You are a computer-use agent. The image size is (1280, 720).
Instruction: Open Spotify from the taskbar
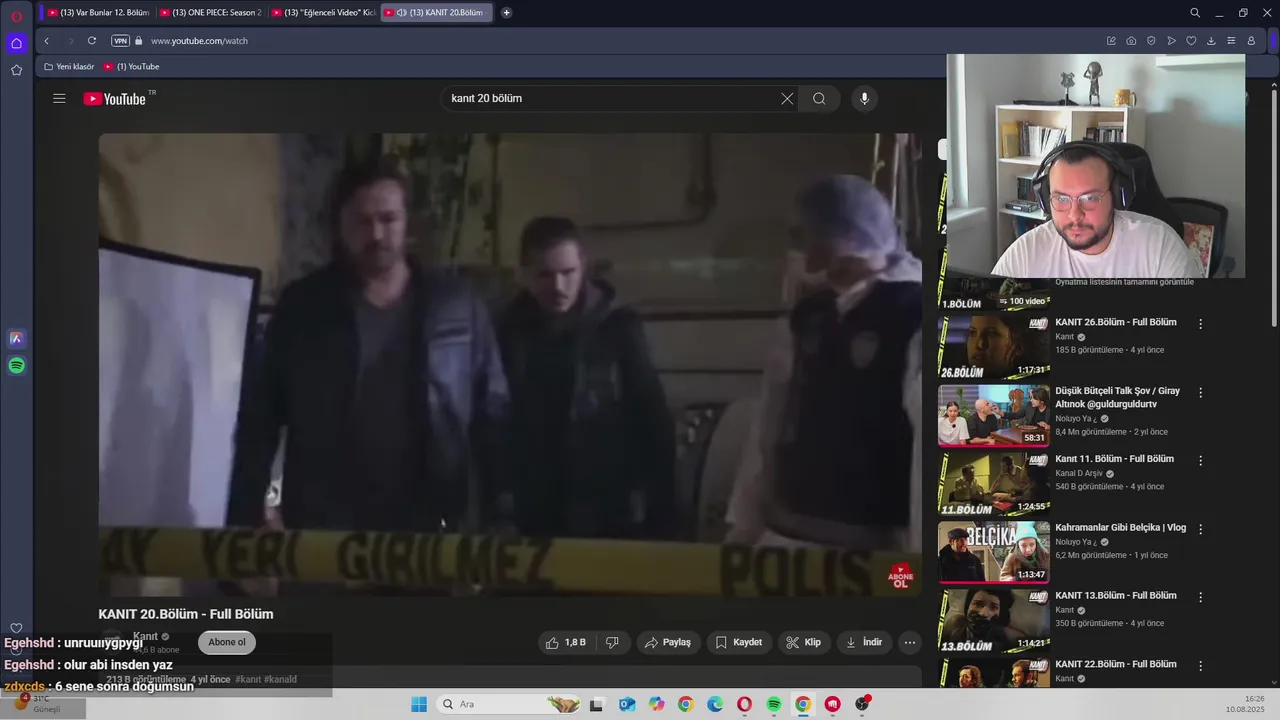[x=773, y=704]
